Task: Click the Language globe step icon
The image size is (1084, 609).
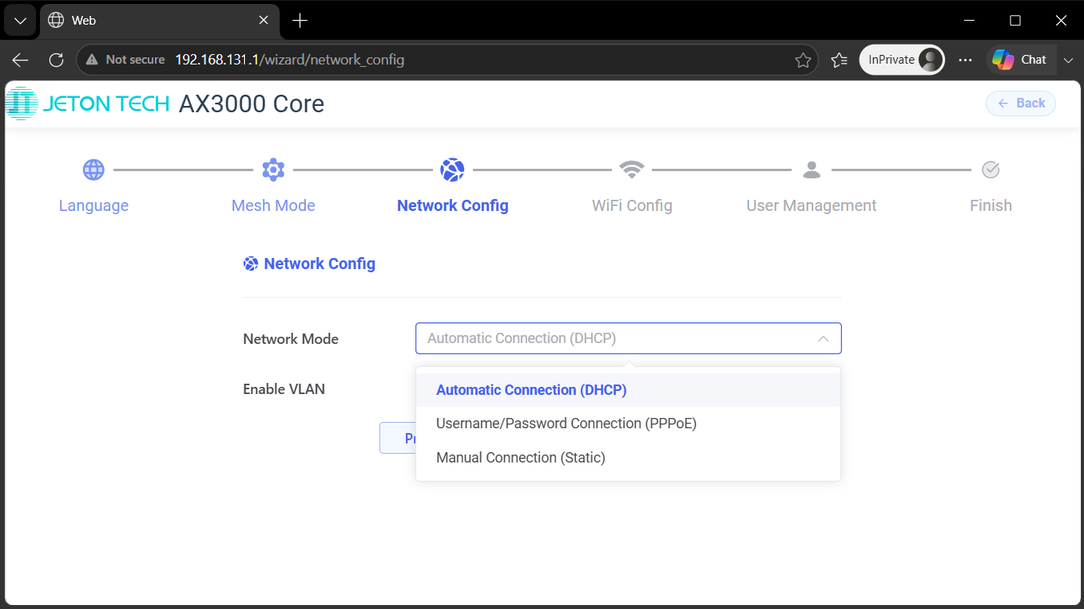Action: click(93, 169)
